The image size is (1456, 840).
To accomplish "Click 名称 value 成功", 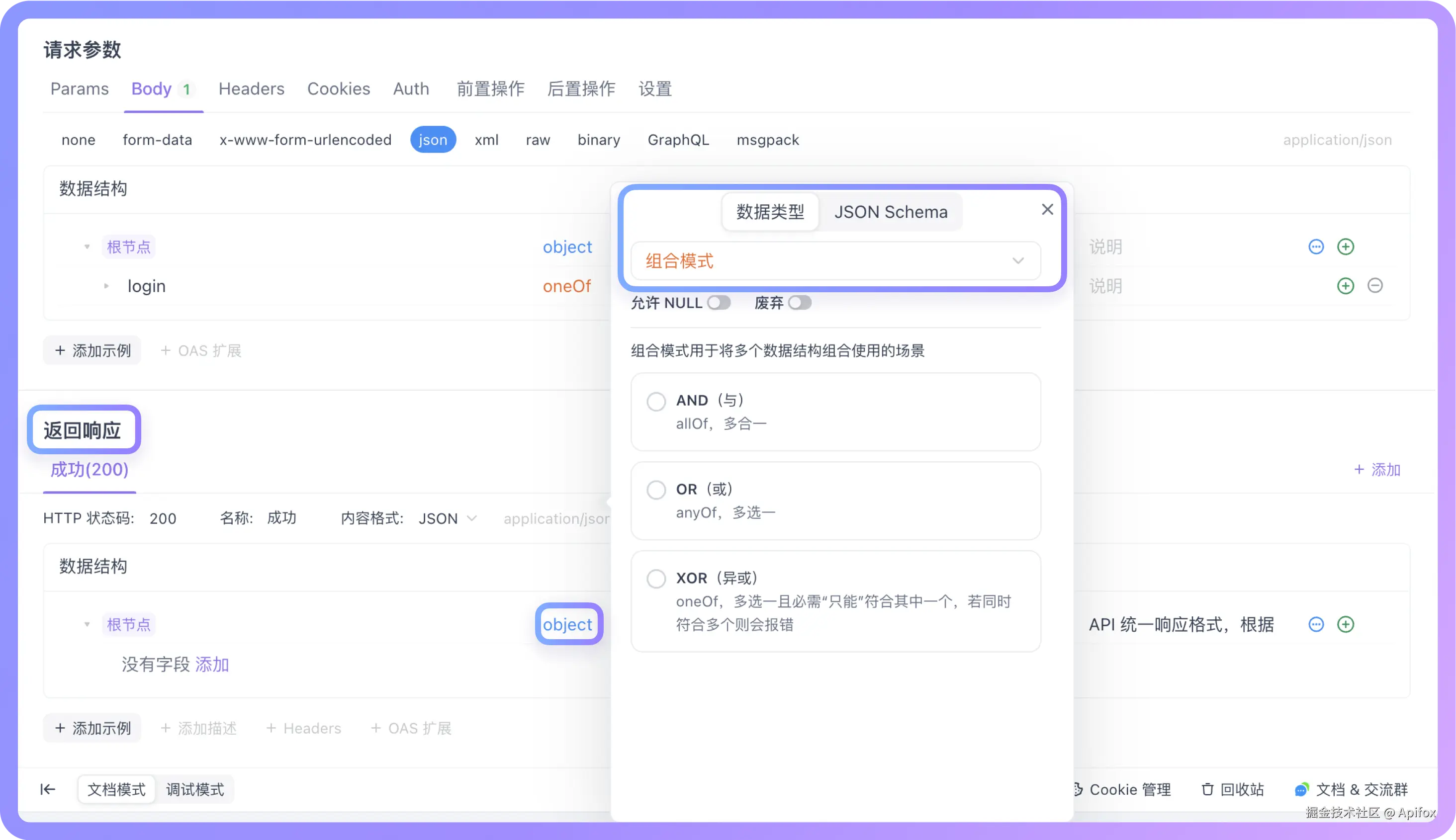I will (x=281, y=517).
